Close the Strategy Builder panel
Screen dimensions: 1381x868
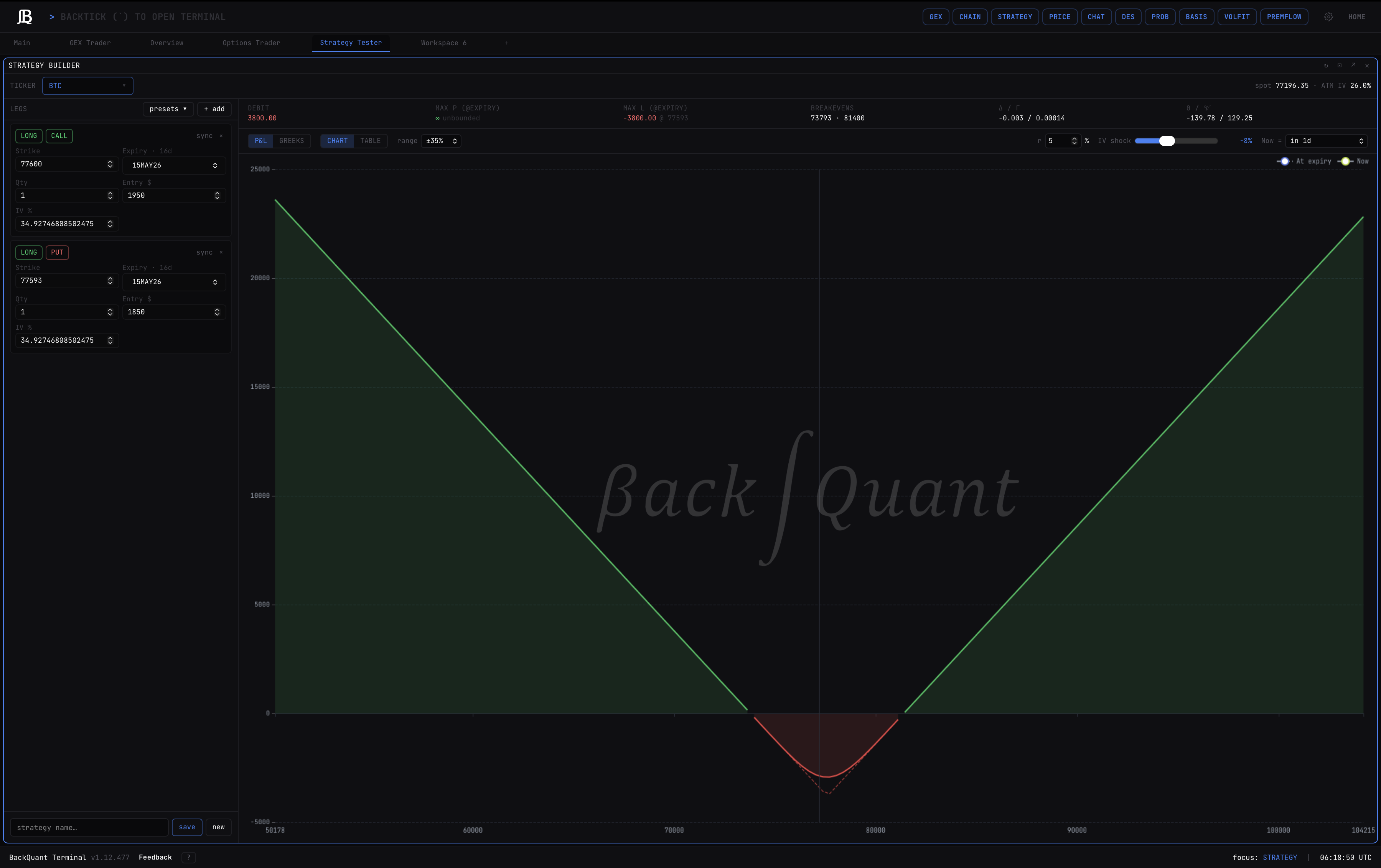pyautogui.click(x=1367, y=65)
